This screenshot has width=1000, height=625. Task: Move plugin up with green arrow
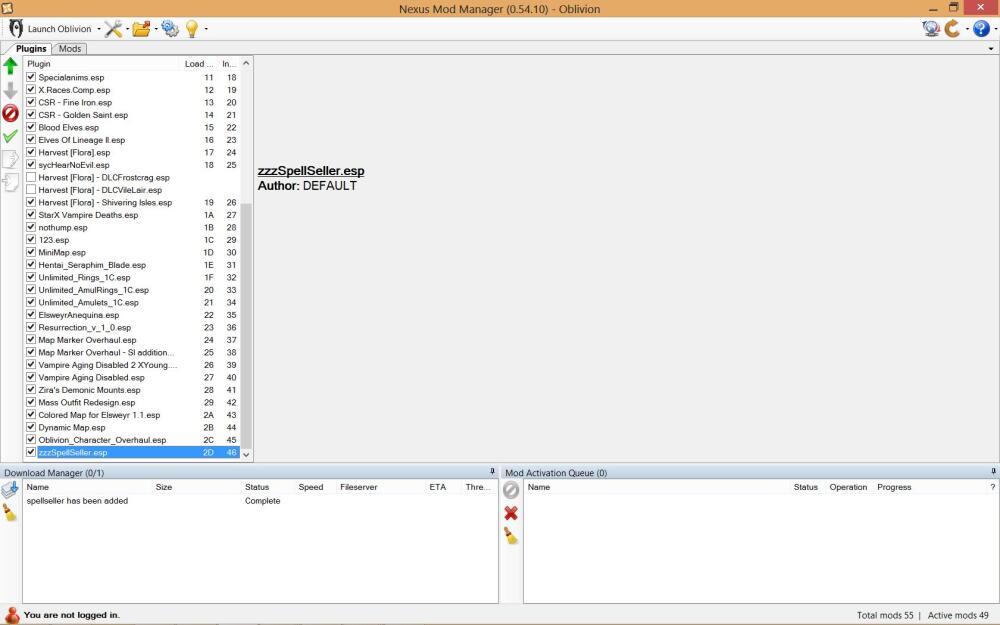pyautogui.click(x=10, y=66)
